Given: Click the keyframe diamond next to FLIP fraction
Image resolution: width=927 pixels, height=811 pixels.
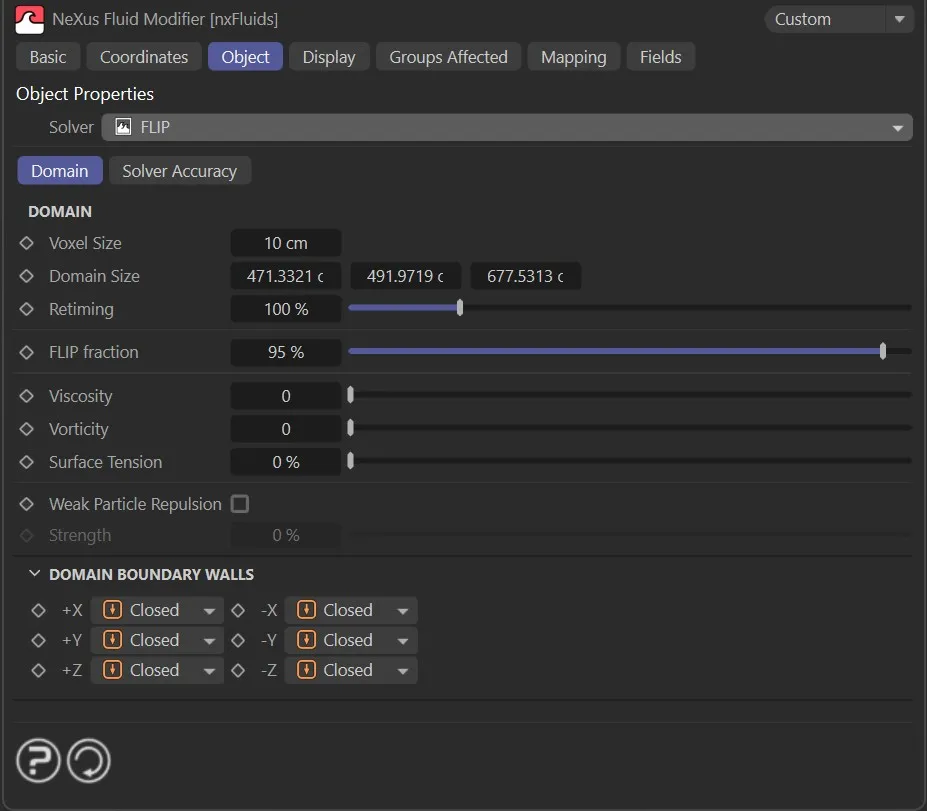Looking at the screenshot, I should tap(27, 352).
